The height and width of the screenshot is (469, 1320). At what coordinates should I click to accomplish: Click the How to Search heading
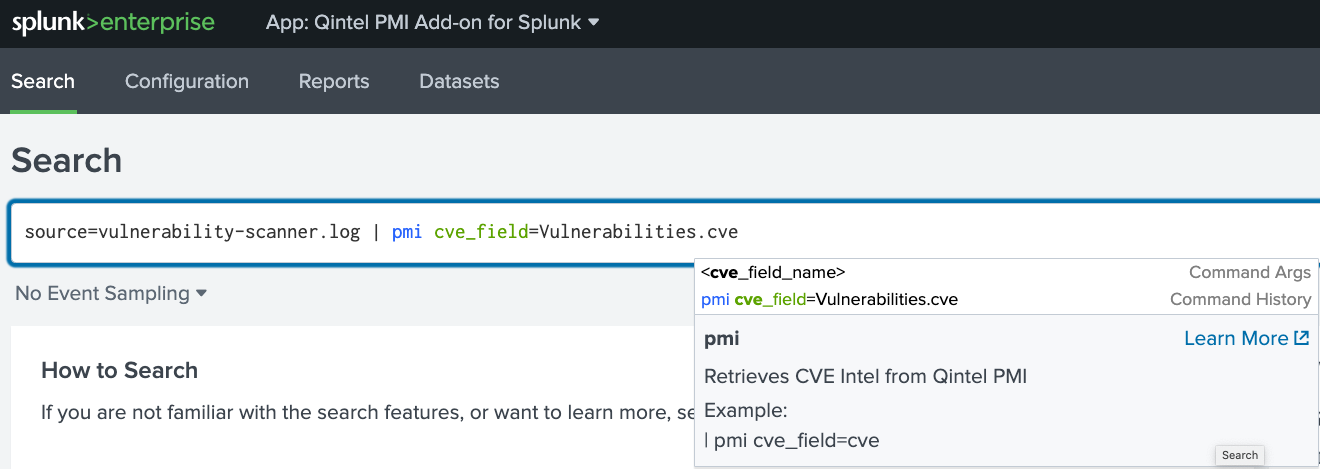pos(119,370)
